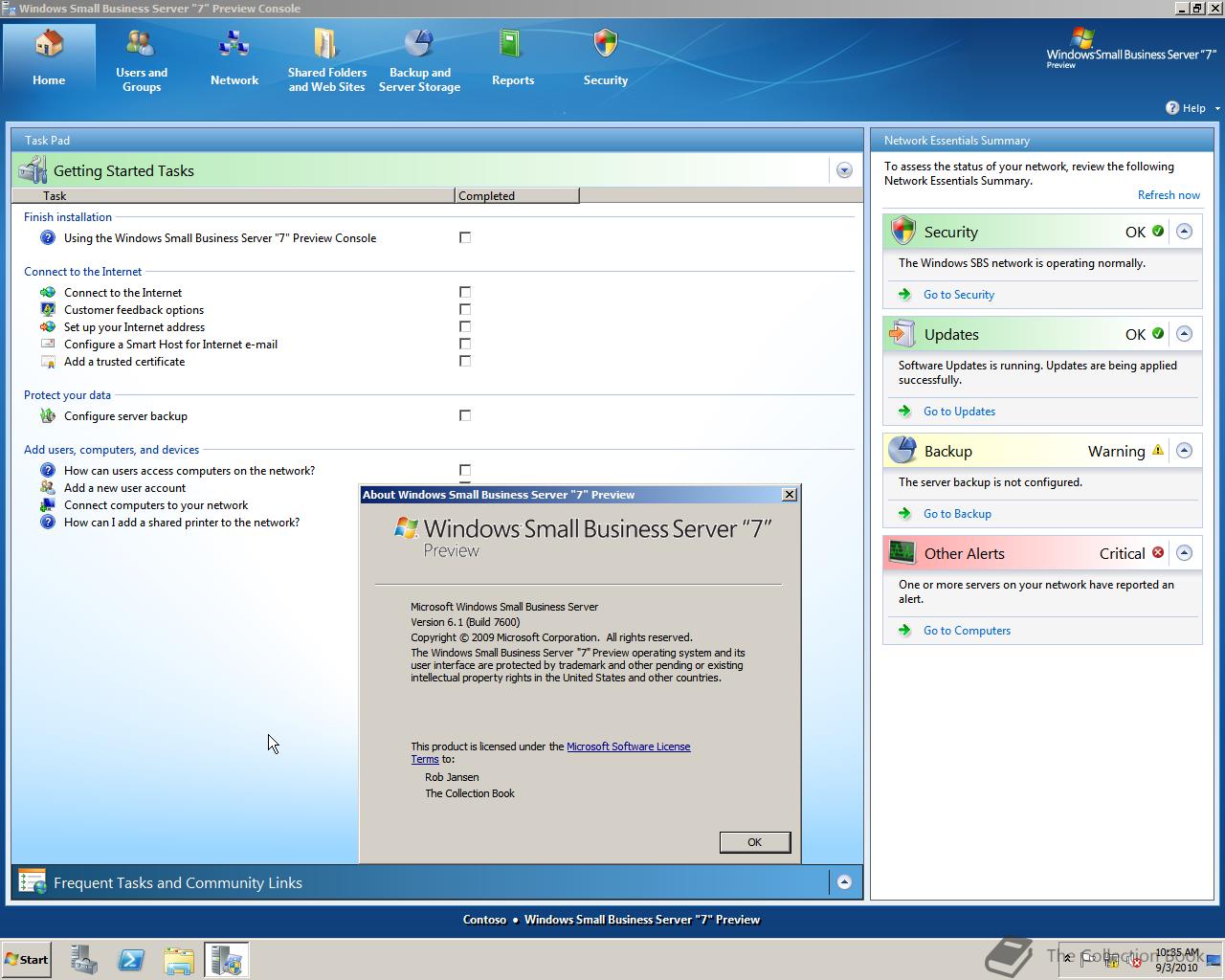Close the About dialog with X

[790, 495]
